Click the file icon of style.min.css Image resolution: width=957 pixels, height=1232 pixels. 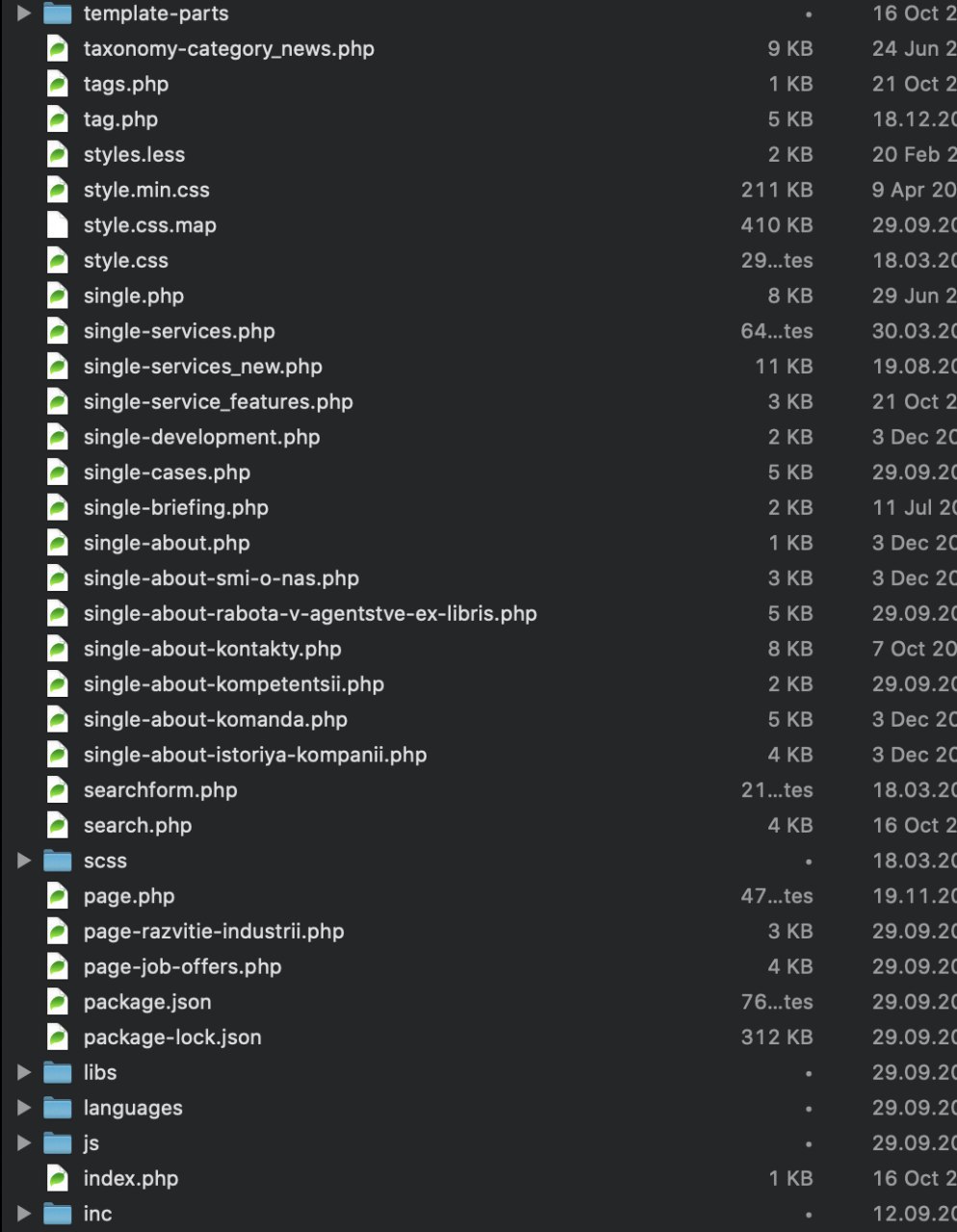(x=58, y=190)
